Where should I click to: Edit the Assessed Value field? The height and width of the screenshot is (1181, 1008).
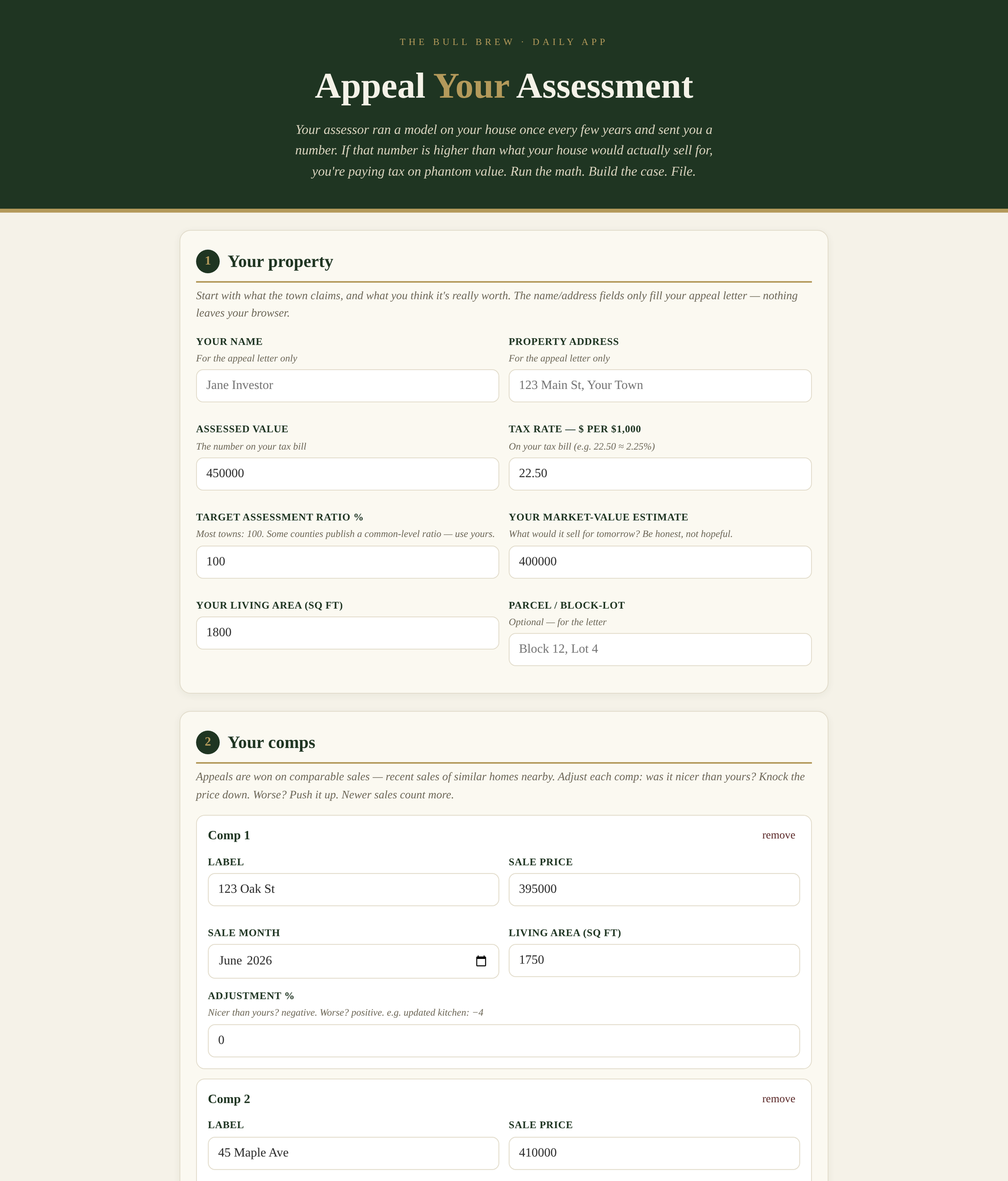click(x=347, y=474)
